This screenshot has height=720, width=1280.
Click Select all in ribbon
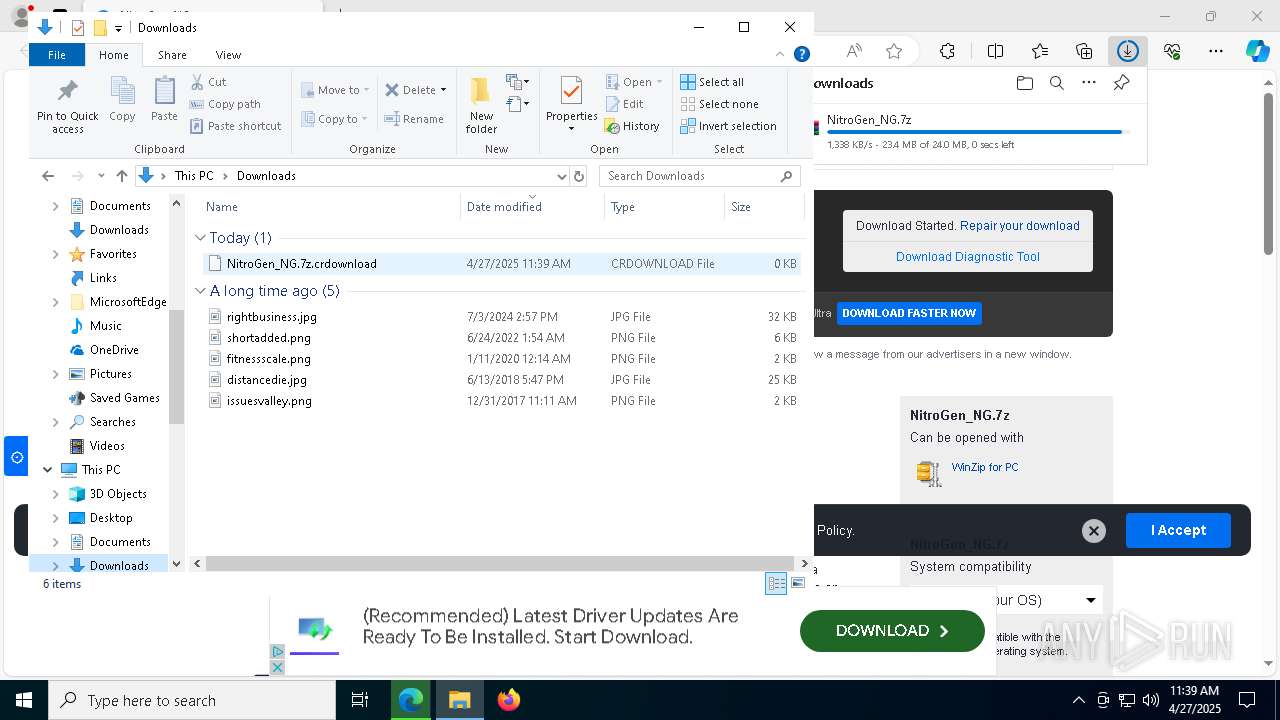(712, 82)
